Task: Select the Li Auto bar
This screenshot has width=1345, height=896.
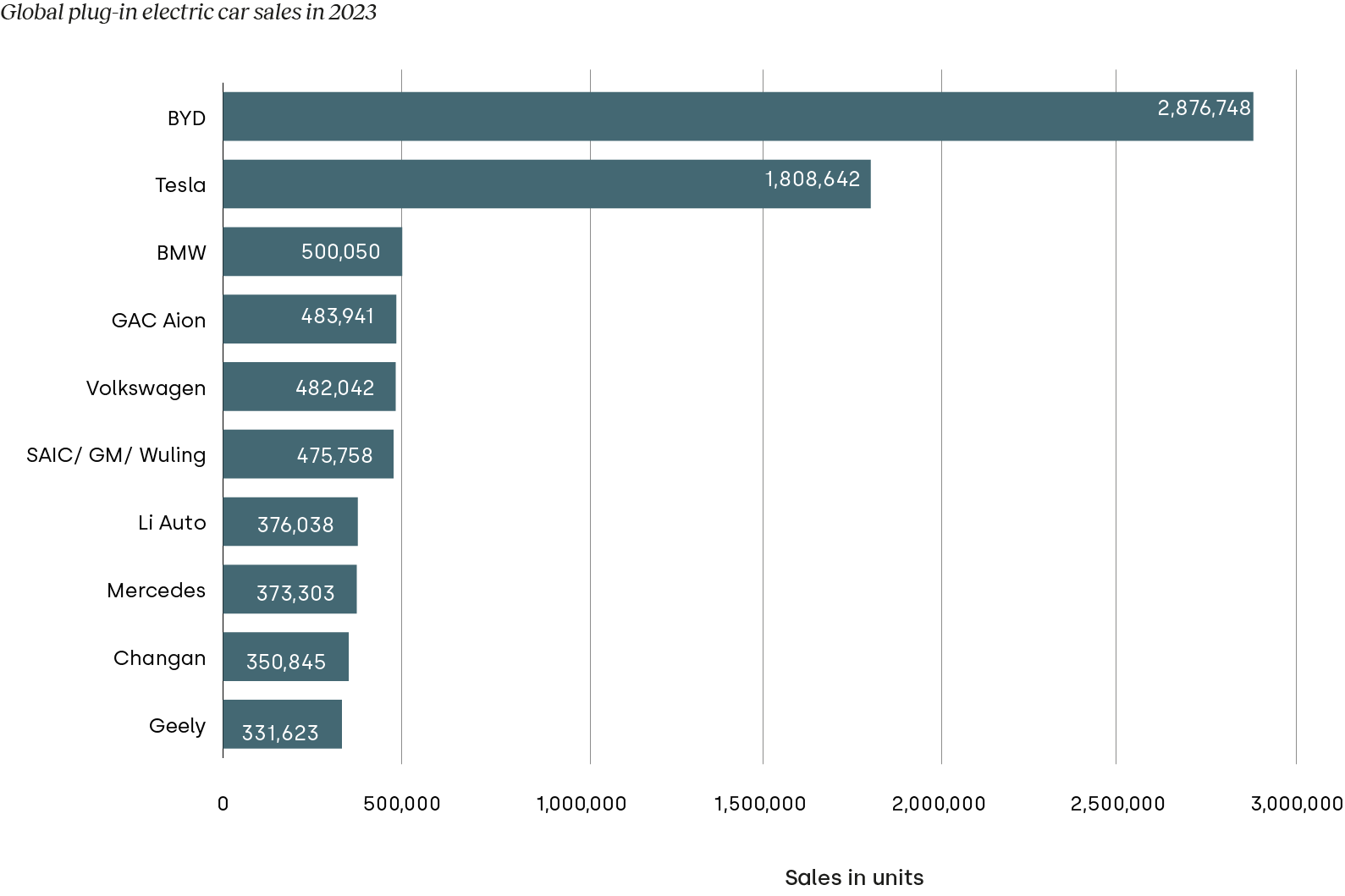Action: click(290, 522)
